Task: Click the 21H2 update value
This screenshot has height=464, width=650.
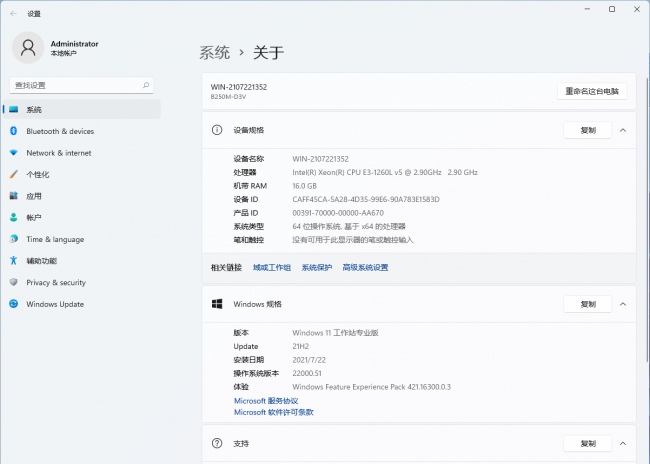Action: (x=301, y=346)
